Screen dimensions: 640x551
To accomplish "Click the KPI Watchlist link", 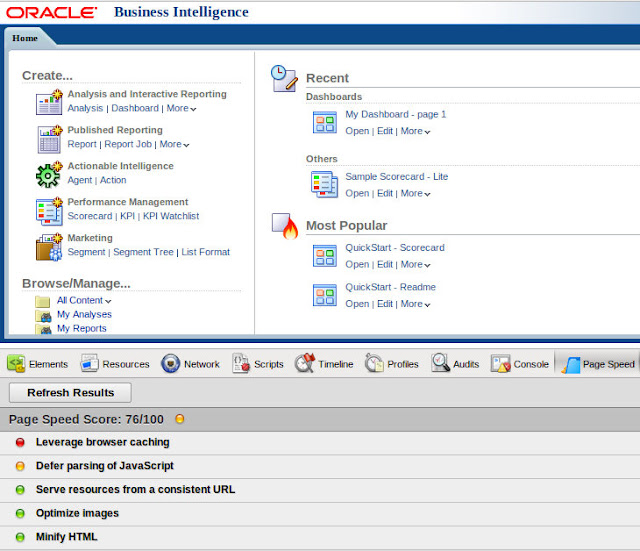I will coord(171,216).
